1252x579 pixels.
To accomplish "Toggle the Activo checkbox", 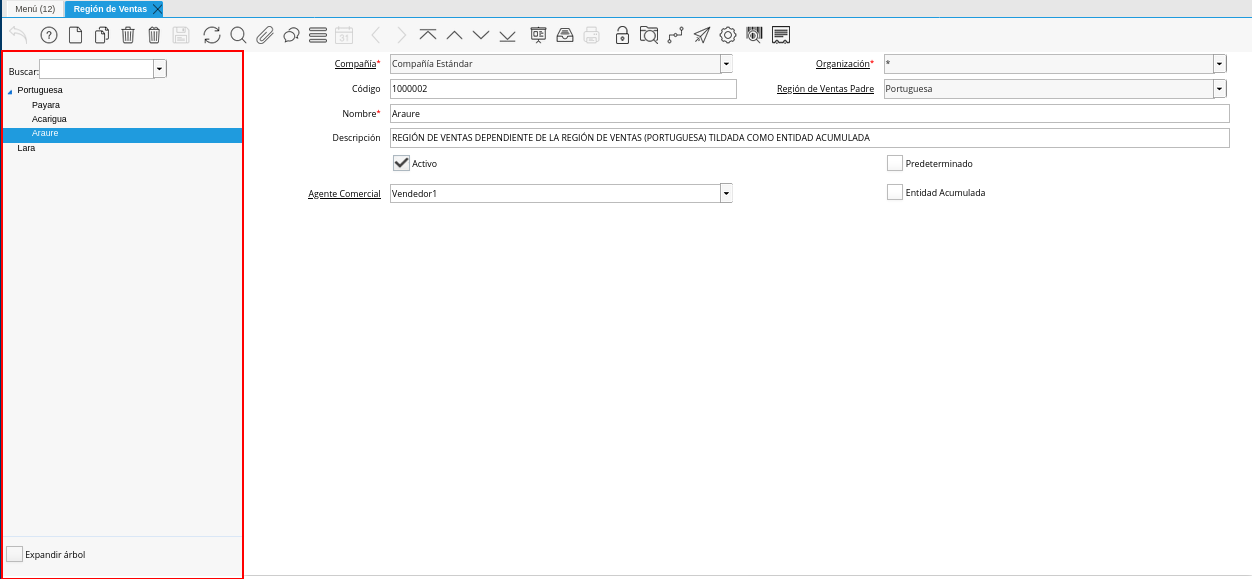I will pyautogui.click(x=401, y=163).
